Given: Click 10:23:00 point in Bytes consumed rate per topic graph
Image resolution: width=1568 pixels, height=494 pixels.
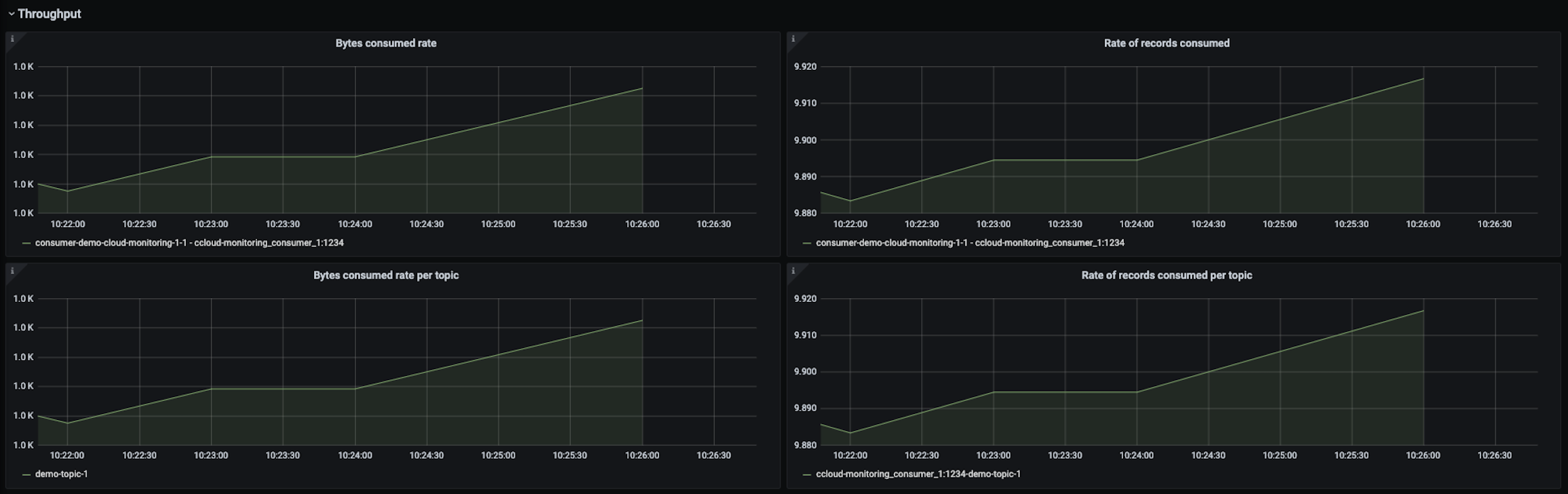Looking at the screenshot, I should pyautogui.click(x=212, y=389).
